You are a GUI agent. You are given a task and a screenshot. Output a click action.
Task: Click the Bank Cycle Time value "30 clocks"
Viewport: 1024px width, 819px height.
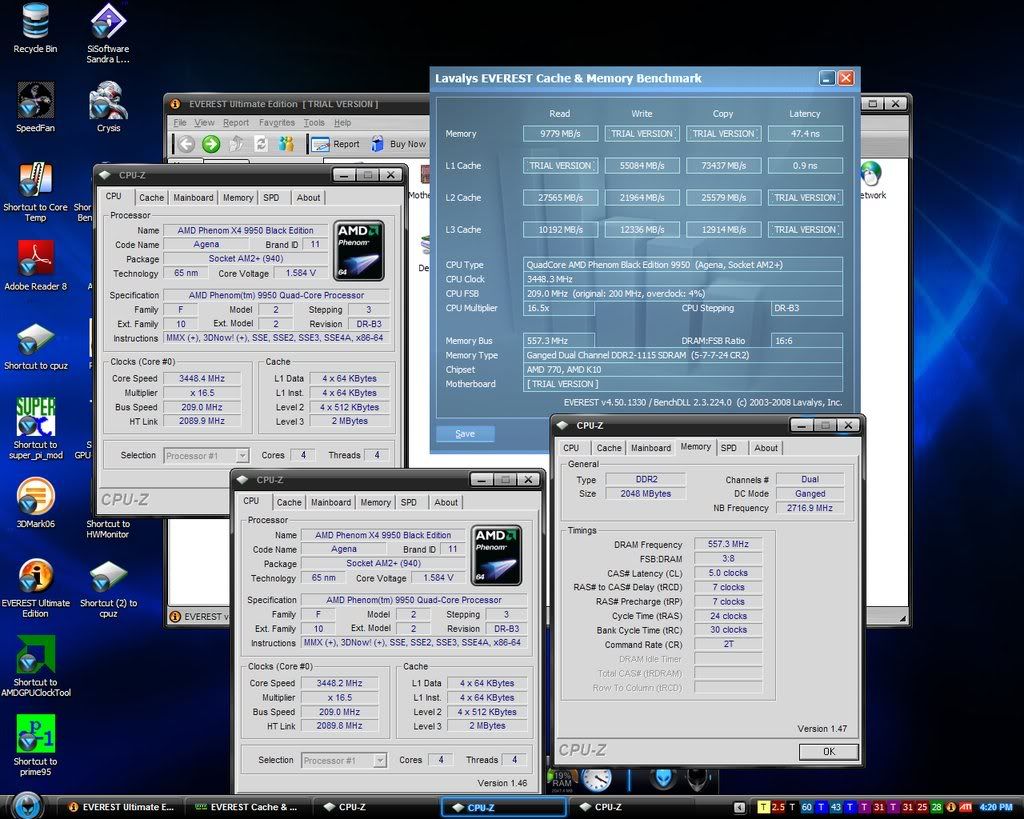(x=728, y=630)
